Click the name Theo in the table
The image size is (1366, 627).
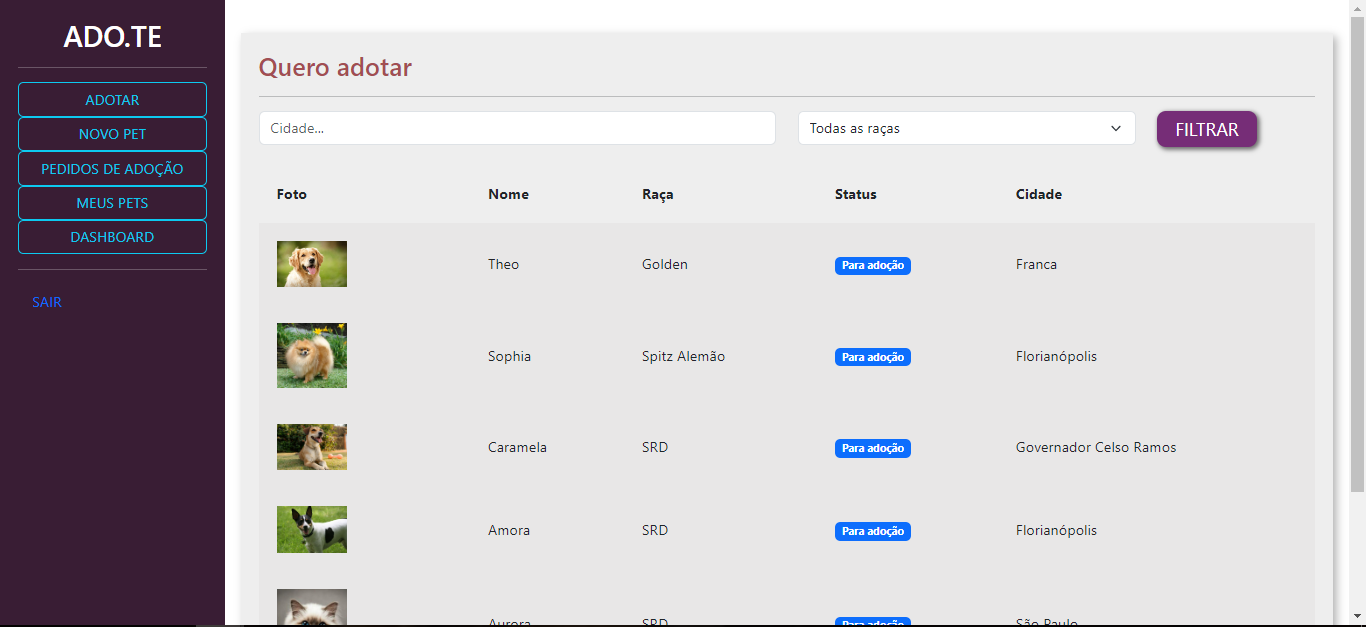tap(504, 264)
